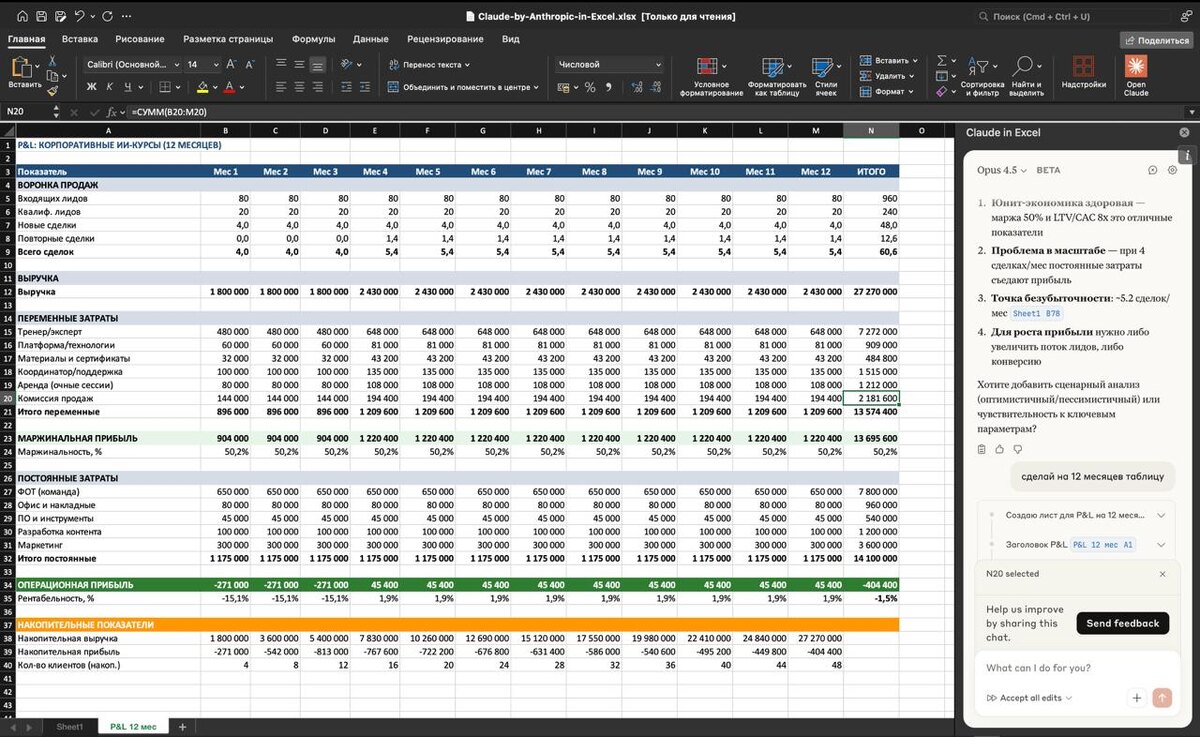
Task: Click the AutoSum sigma icon
Action: pos(941,61)
